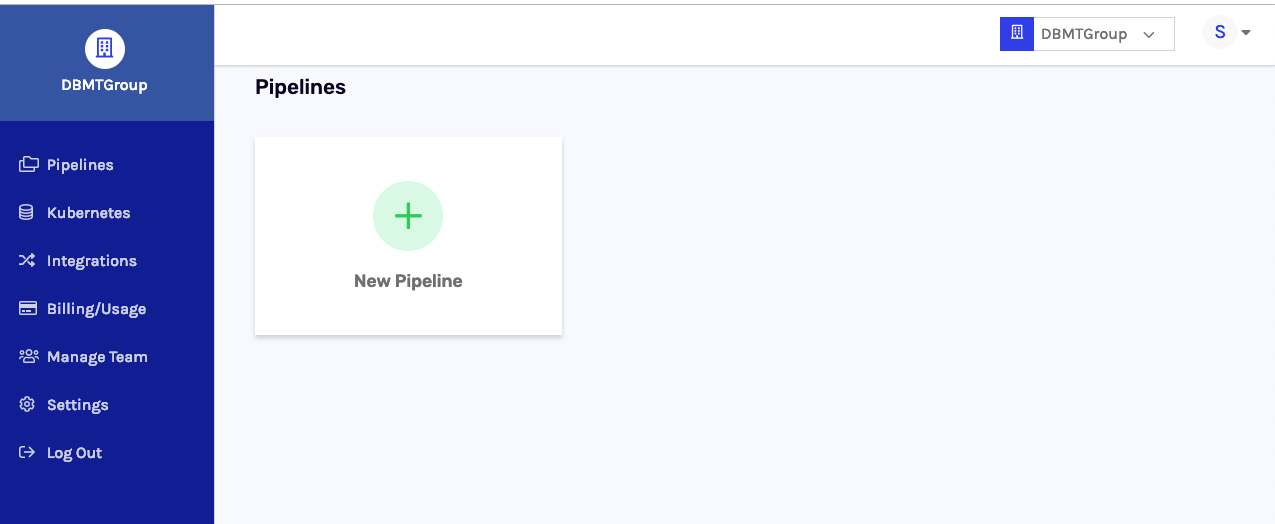Click the Kubernetes database icon
The height and width of the screenshot is (524, 1275).
(27, 213)
